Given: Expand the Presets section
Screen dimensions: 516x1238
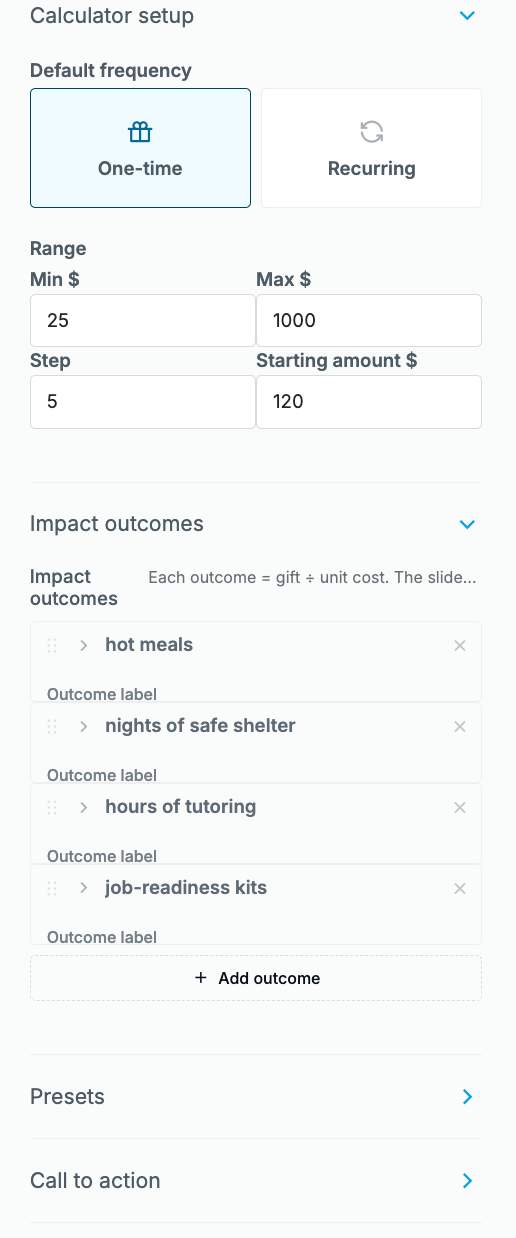Looking at the screenshot, I should (x=467, y=1097).
